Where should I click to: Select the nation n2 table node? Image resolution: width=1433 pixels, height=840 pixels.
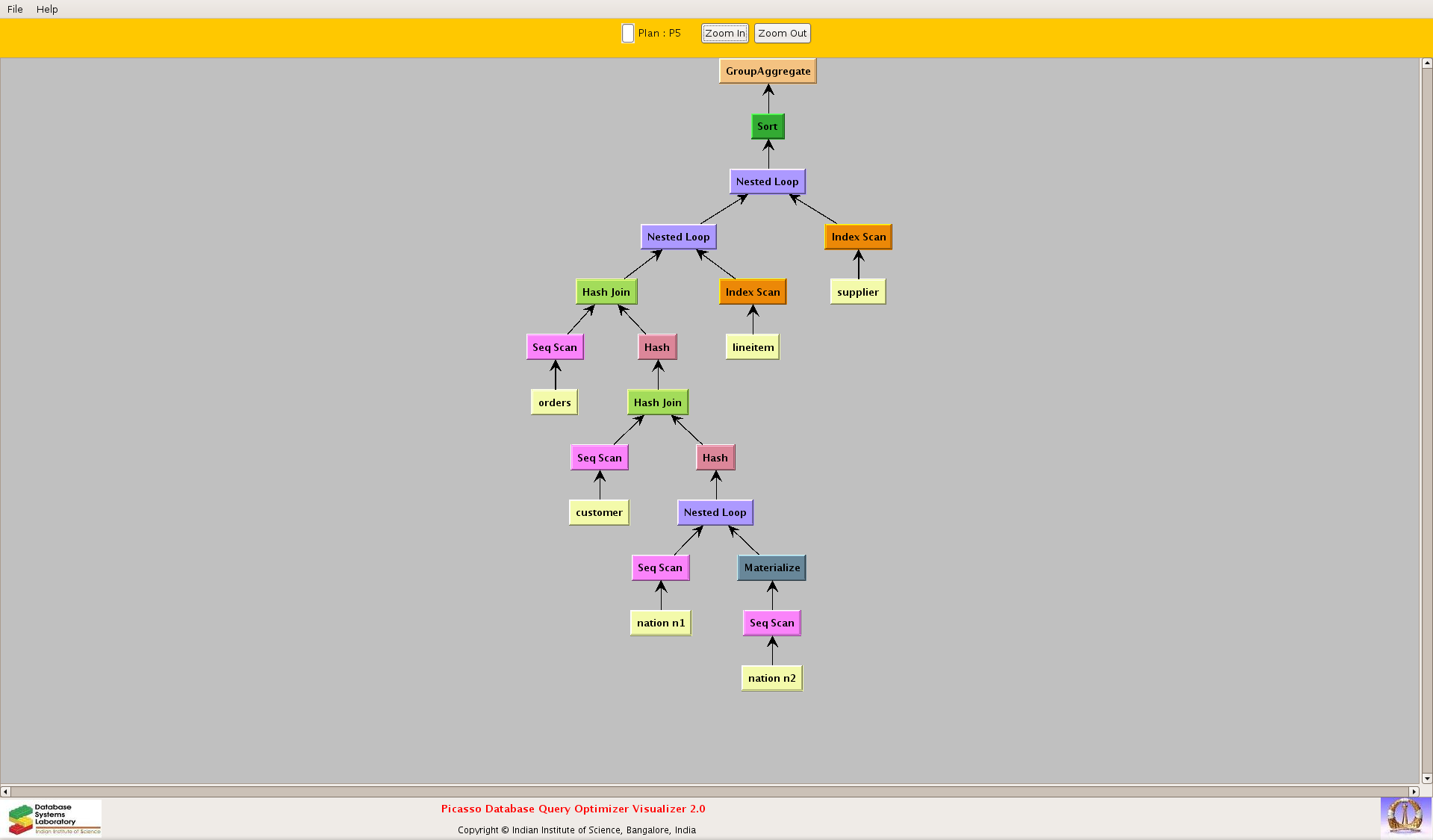[771, 679]
